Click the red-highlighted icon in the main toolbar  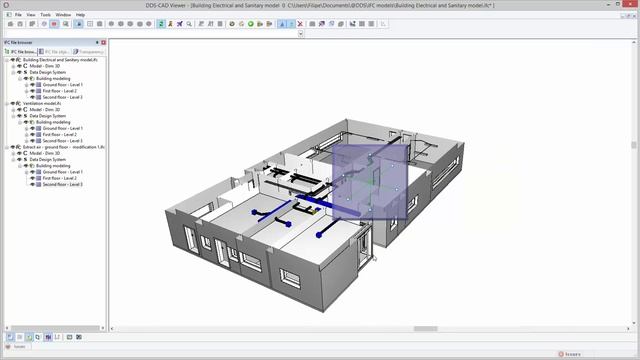(x=54, y=24)
